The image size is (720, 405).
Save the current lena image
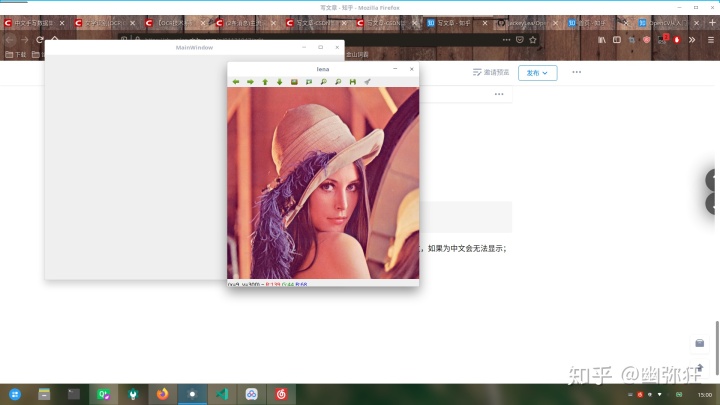click(353, 82)
